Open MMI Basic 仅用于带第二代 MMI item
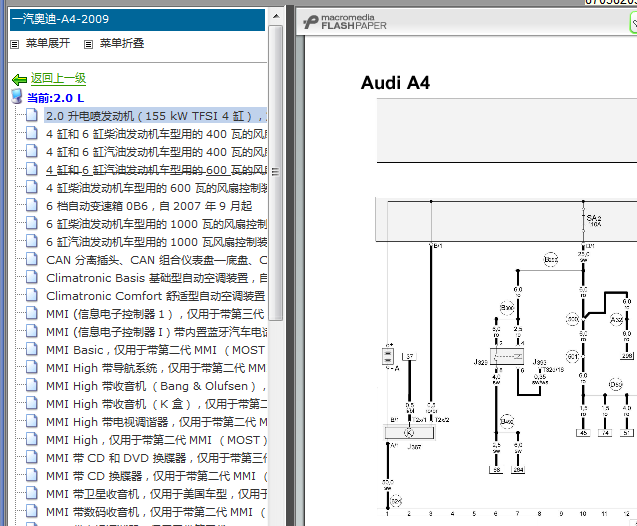637x526 pixels. (156, 350)
